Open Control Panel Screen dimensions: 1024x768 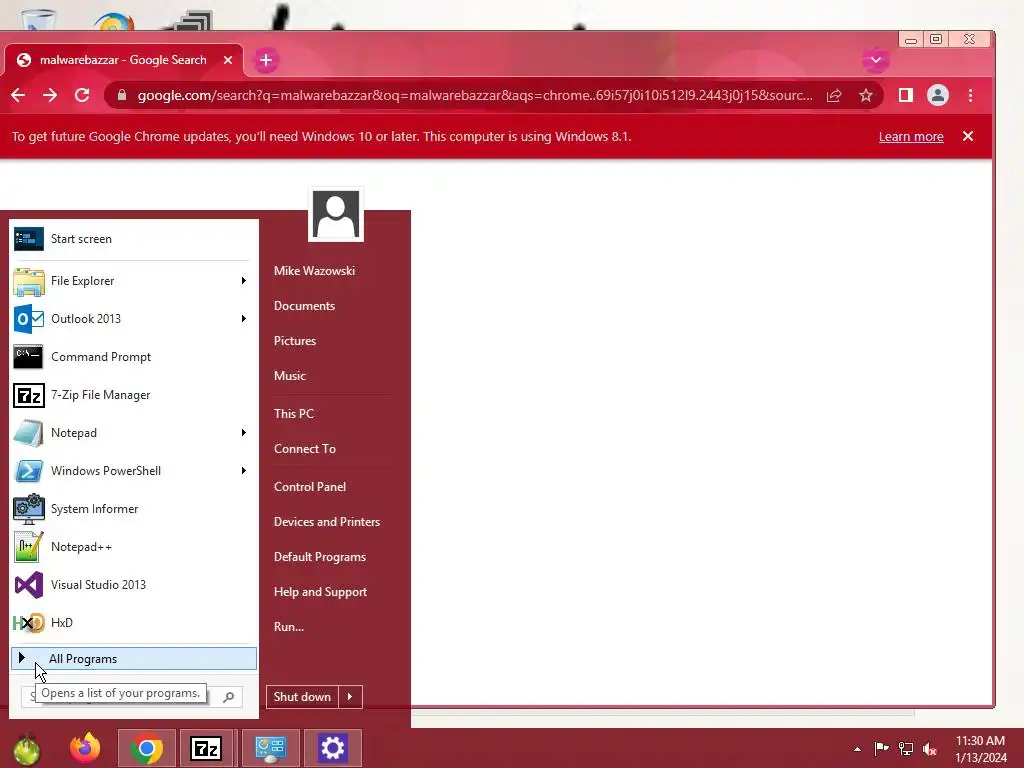pos(310,487)
